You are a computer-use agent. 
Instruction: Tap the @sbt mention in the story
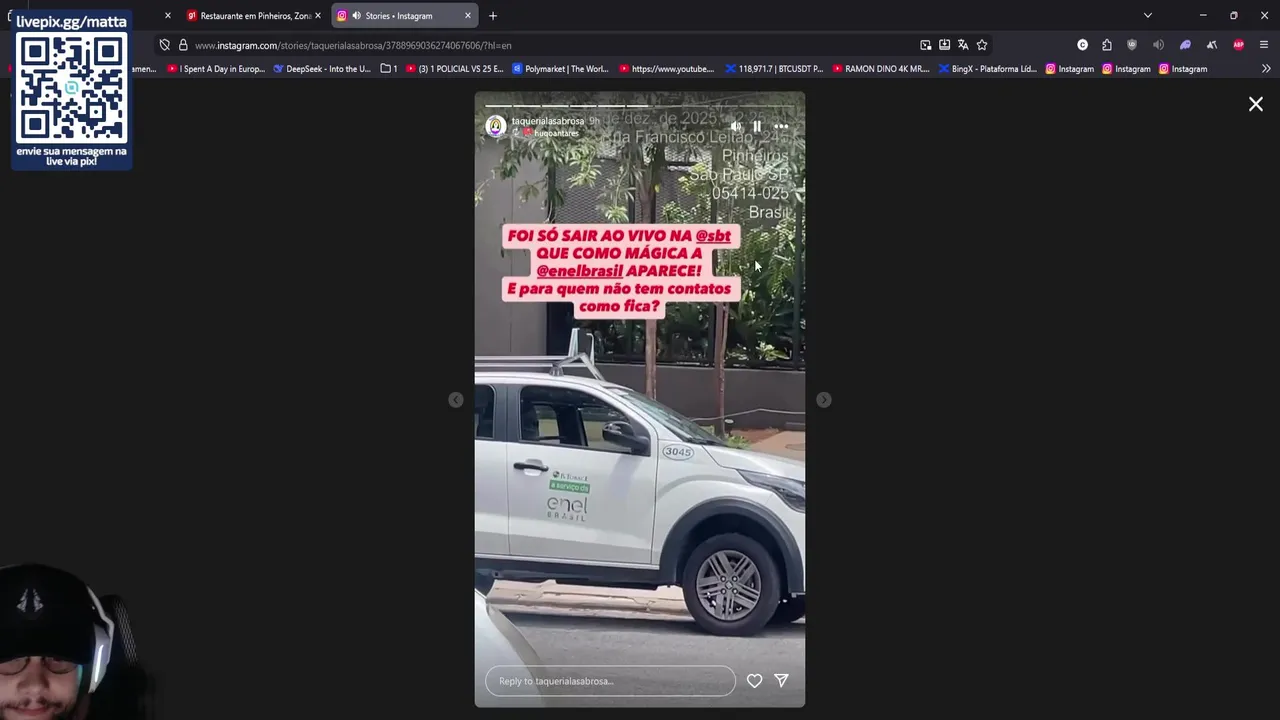pyautogui.click(x=713, y=236)
